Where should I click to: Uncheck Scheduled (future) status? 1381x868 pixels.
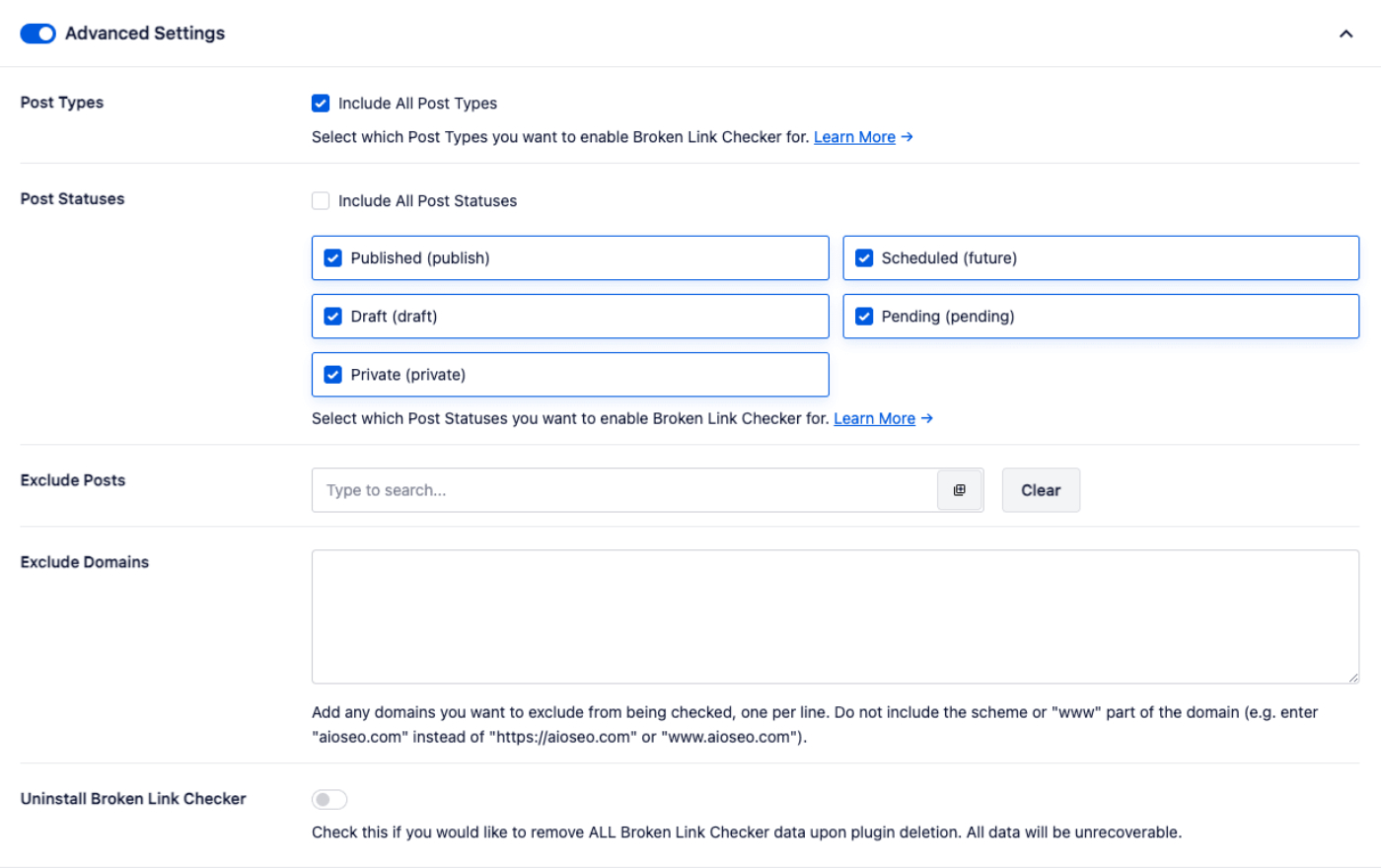coord(864,258)
